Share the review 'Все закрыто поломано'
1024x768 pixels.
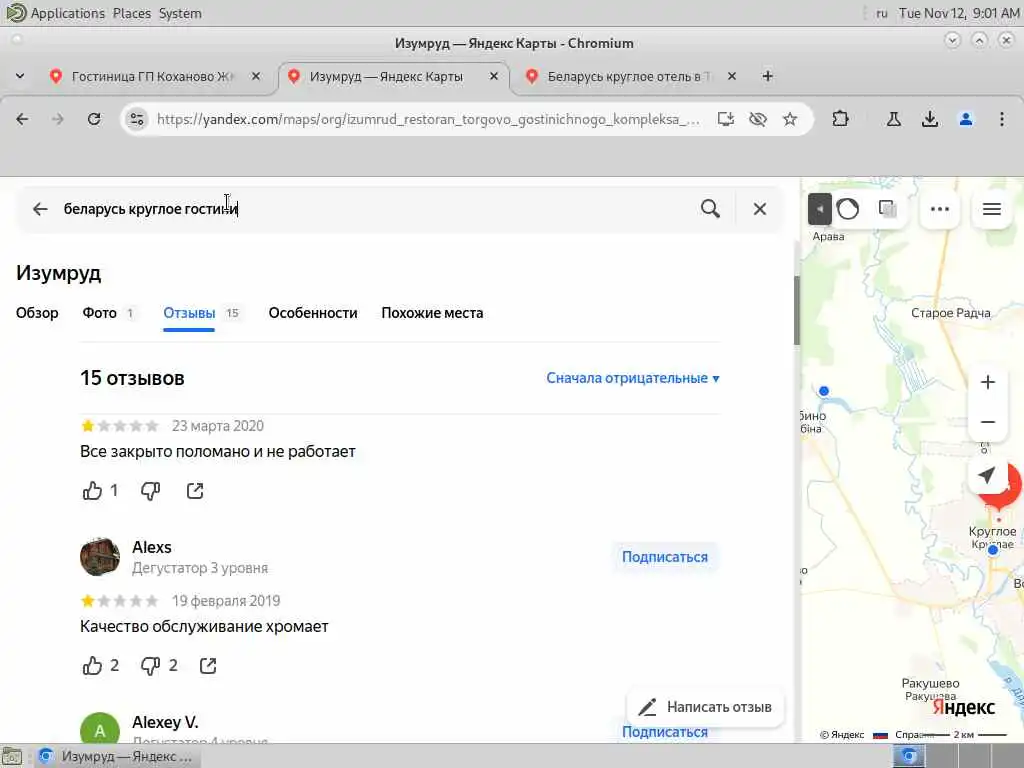pos(195,490)
